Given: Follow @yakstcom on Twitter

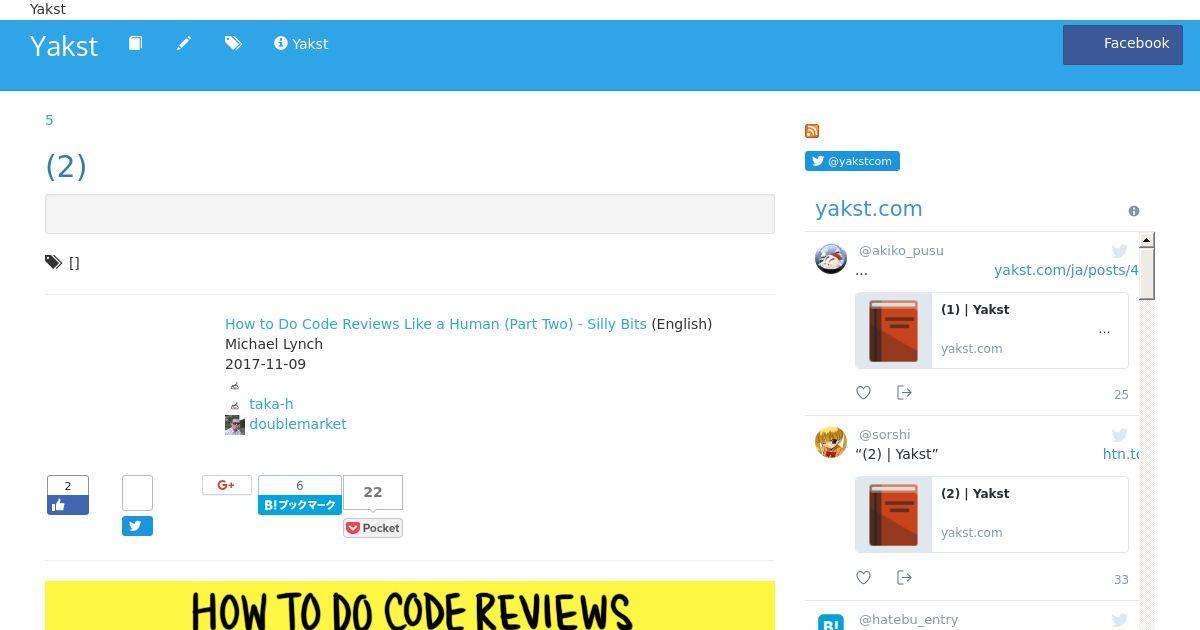Looking at the screenshot, I should click(x=852, y=161).
